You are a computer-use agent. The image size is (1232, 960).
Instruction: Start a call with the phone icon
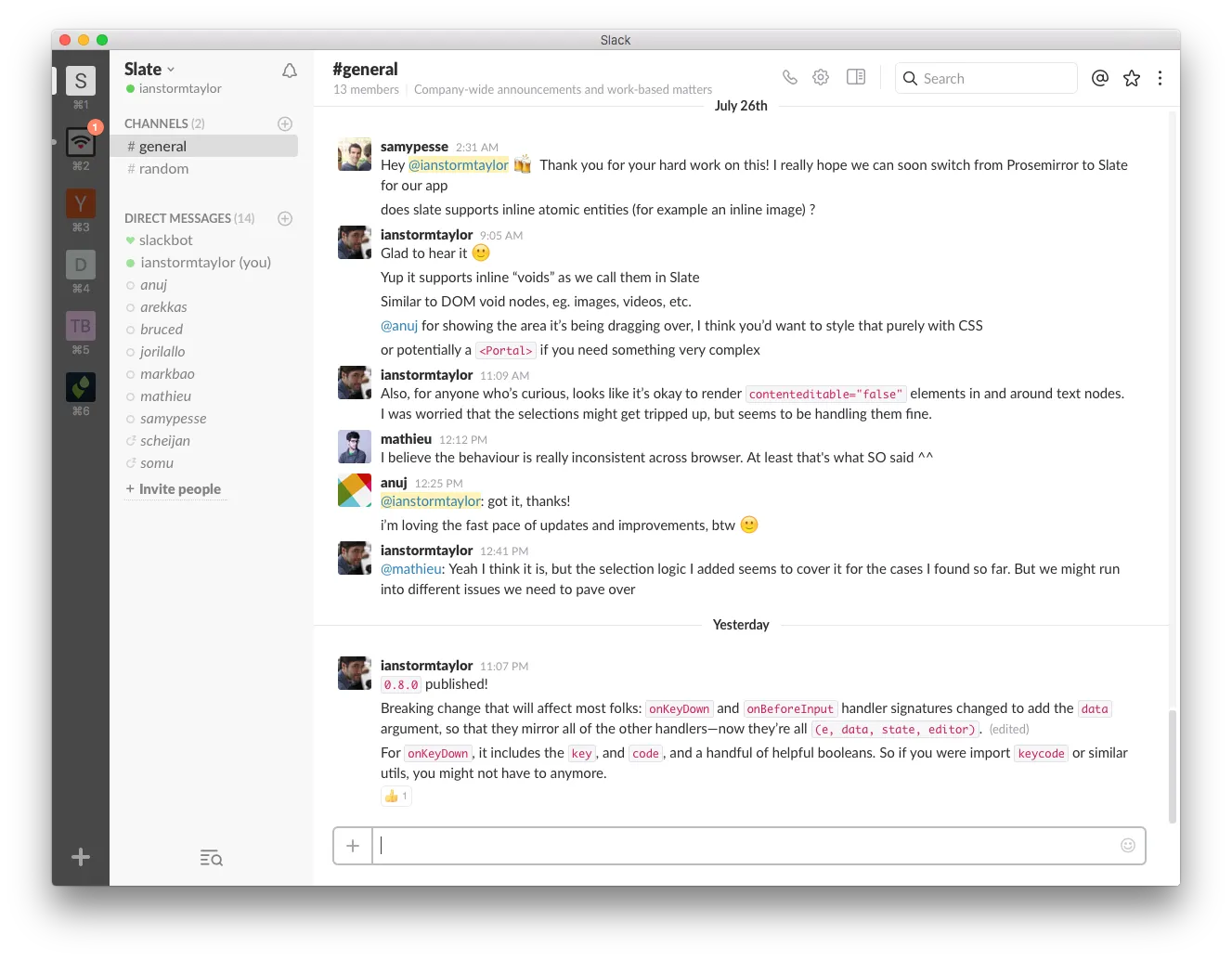[790, 77]
